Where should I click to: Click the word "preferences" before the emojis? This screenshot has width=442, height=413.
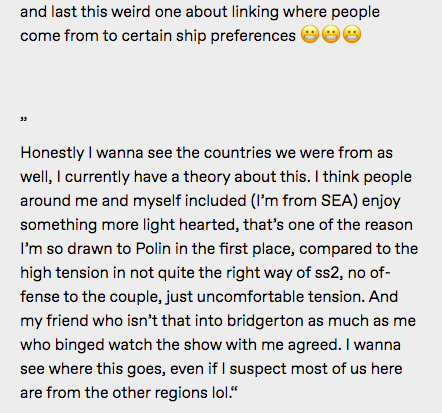[253, 37]
